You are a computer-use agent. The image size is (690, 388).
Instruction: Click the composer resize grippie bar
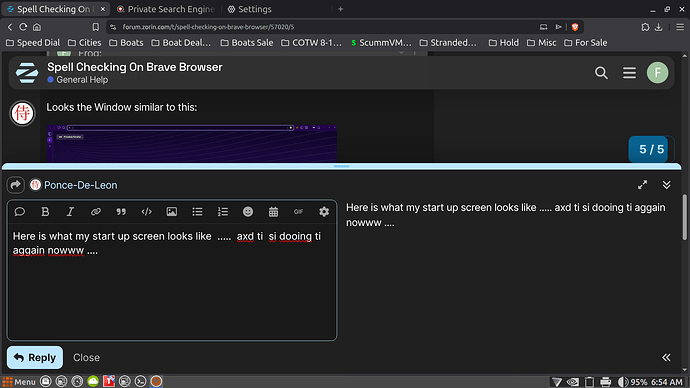coord(341,166)
